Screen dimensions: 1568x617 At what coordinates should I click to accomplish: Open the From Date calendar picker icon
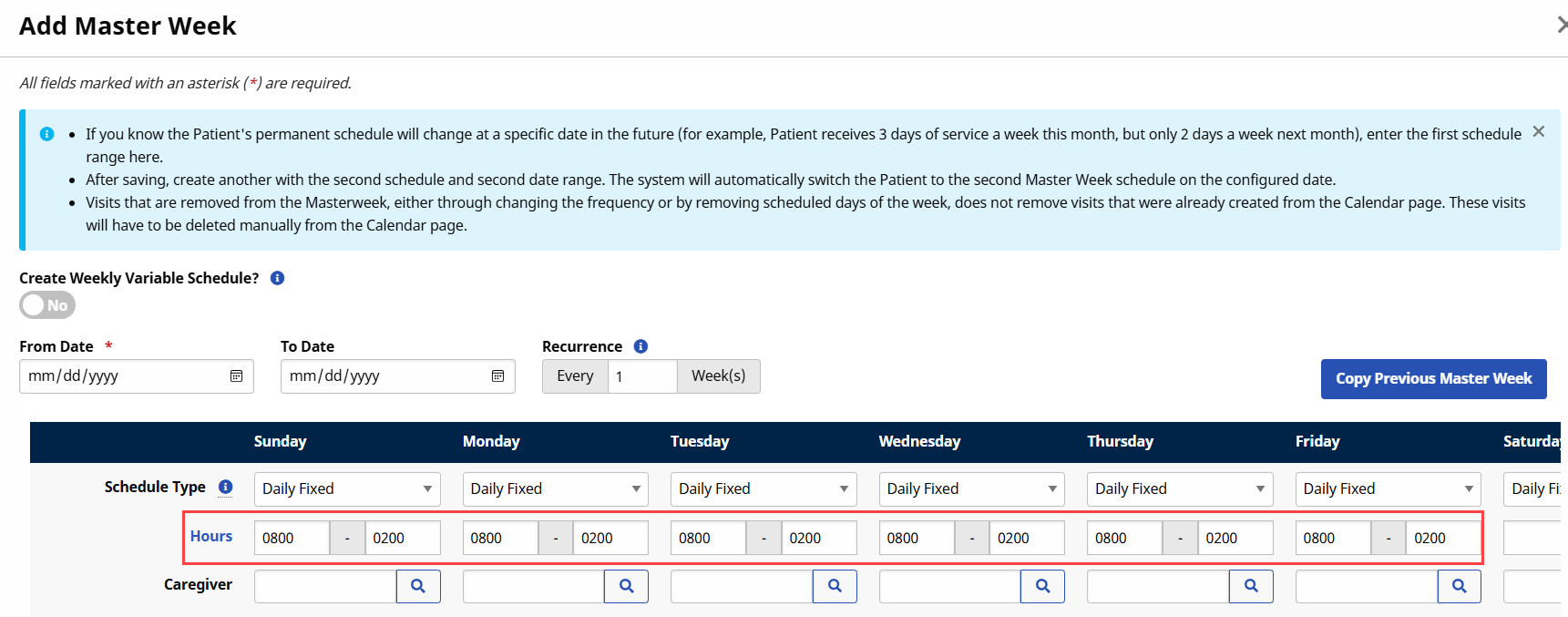[236, 376]
